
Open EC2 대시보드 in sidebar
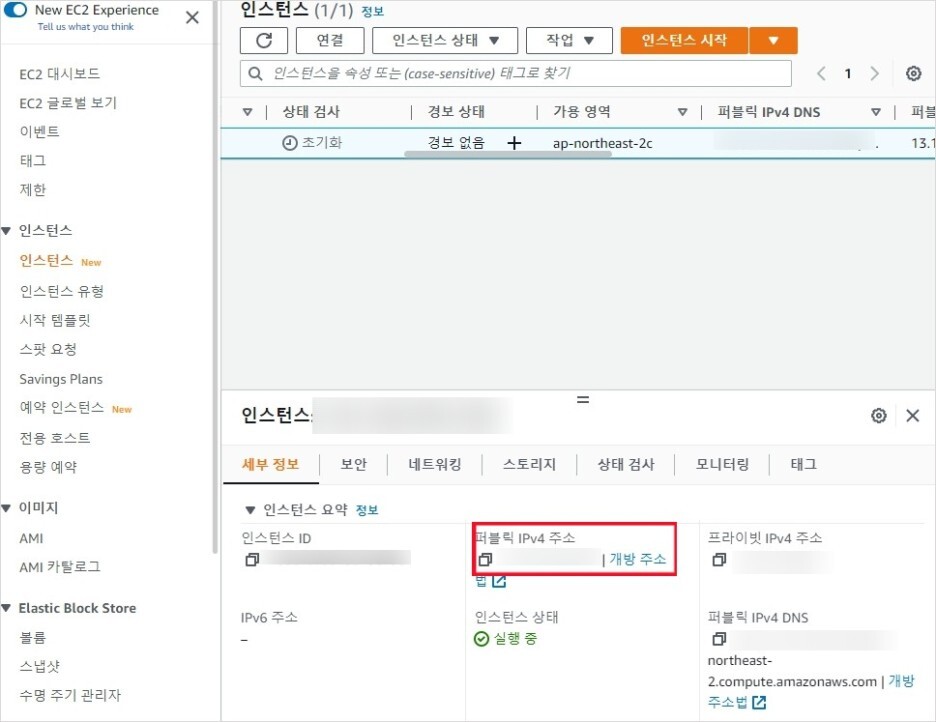[x=60, y=74]
